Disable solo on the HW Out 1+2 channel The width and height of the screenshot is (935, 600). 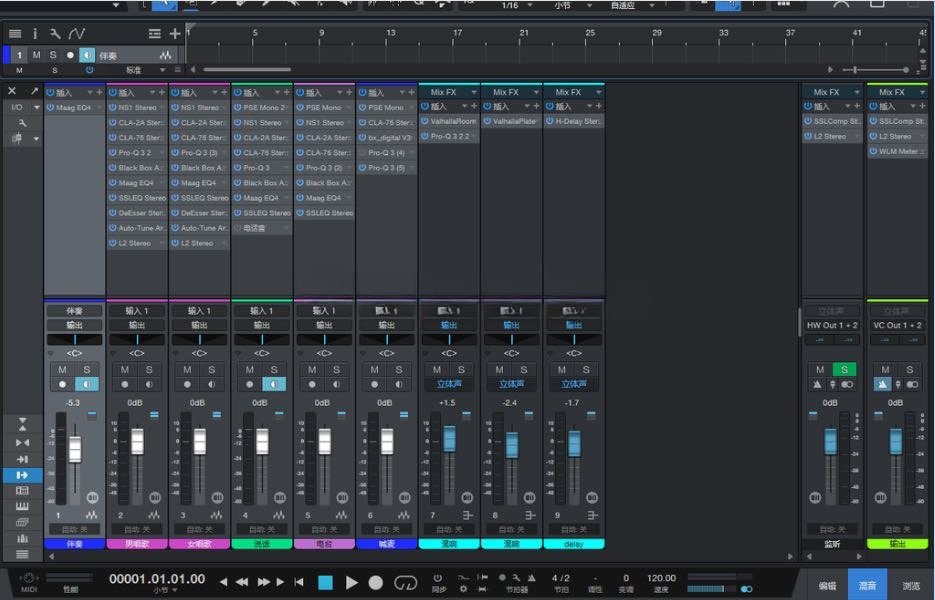[x=844, y=370]
